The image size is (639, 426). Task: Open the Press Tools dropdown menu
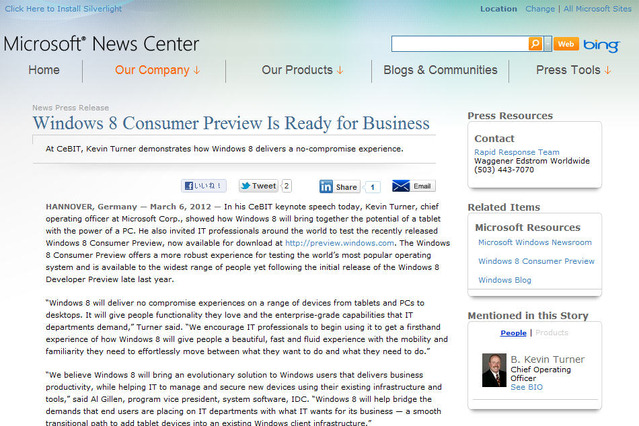[x=573, y=70]
